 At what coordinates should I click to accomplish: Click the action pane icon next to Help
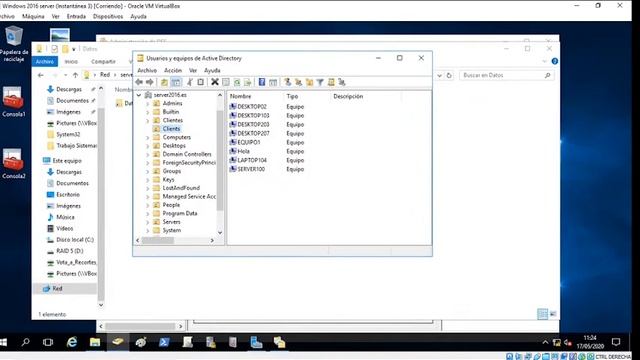tap(273, 82)
